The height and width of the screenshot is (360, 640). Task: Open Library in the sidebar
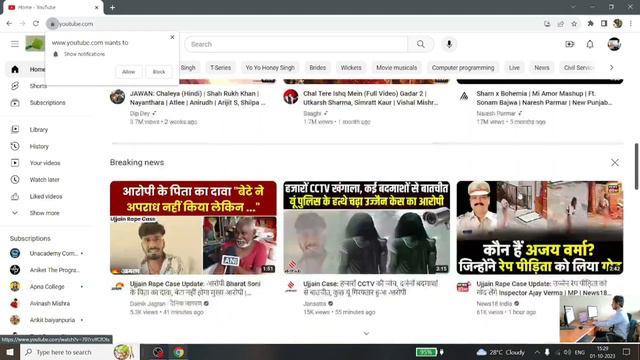pos(38,129)
